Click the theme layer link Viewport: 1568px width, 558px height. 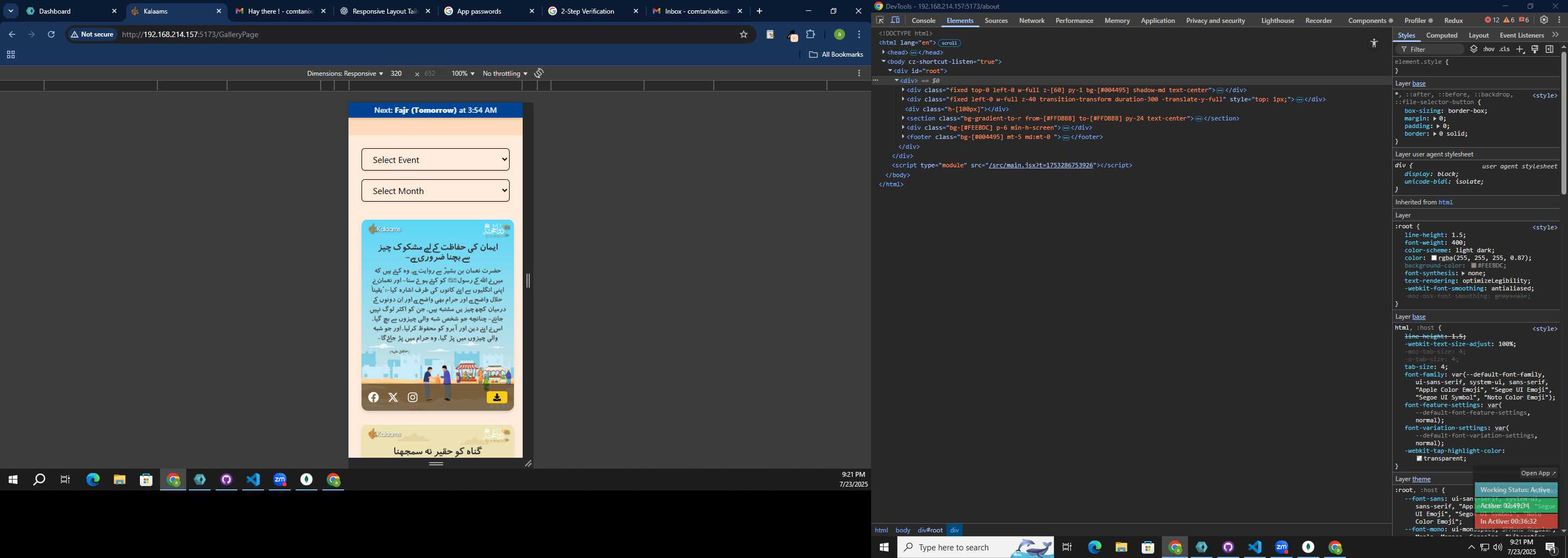pos(1422,479)
